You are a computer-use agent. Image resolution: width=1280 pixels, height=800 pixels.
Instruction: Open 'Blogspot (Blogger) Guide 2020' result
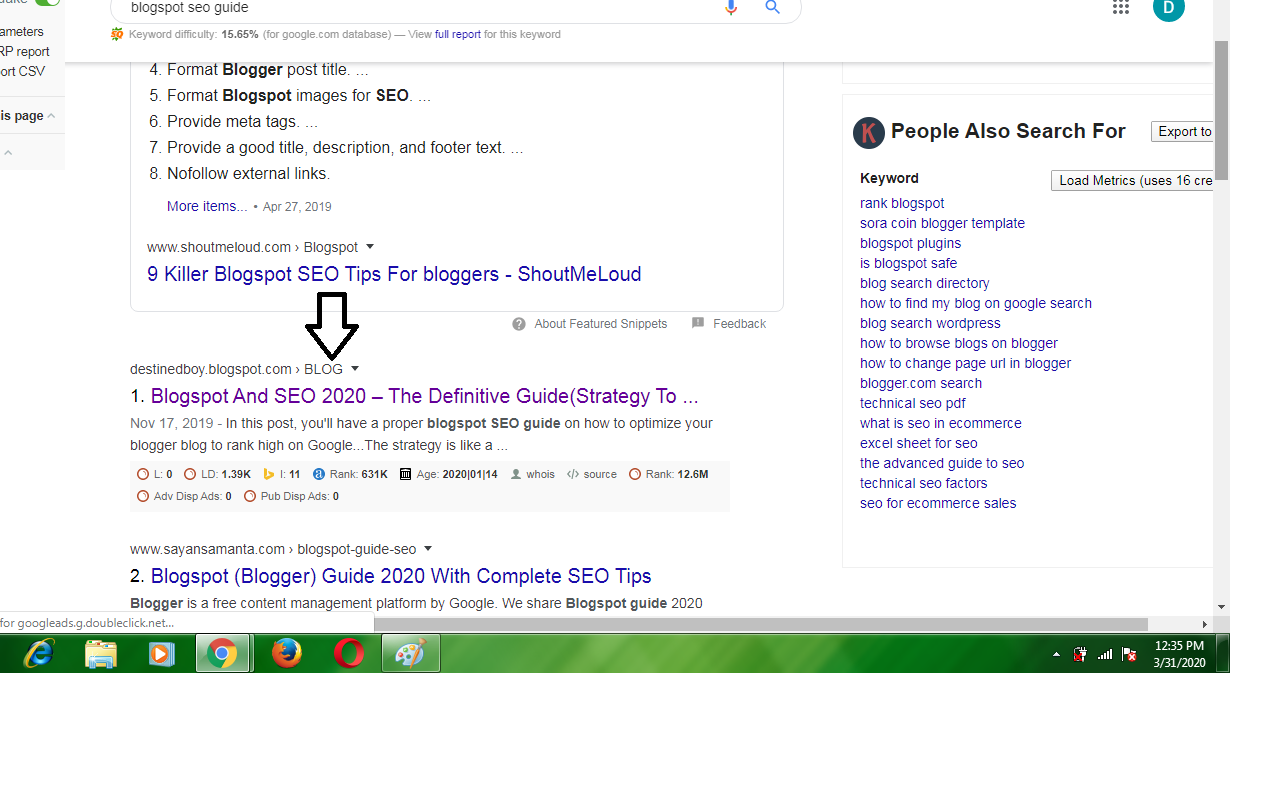[401, 576]
